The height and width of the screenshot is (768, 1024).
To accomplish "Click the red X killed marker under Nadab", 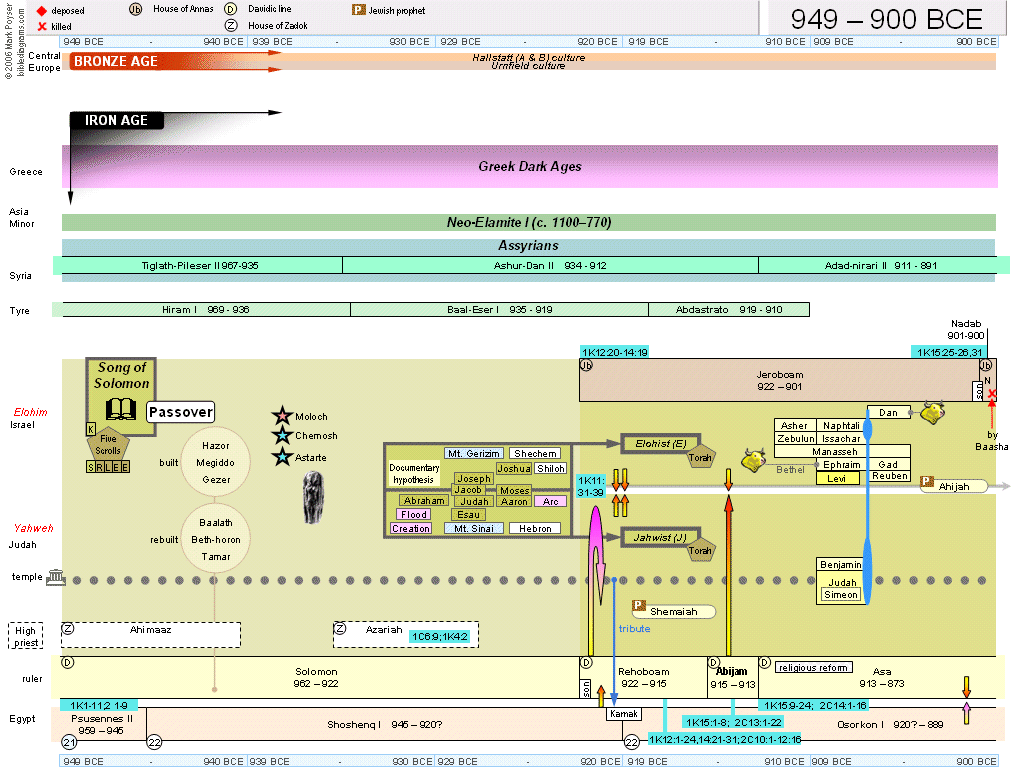I will tap(991, 396).
